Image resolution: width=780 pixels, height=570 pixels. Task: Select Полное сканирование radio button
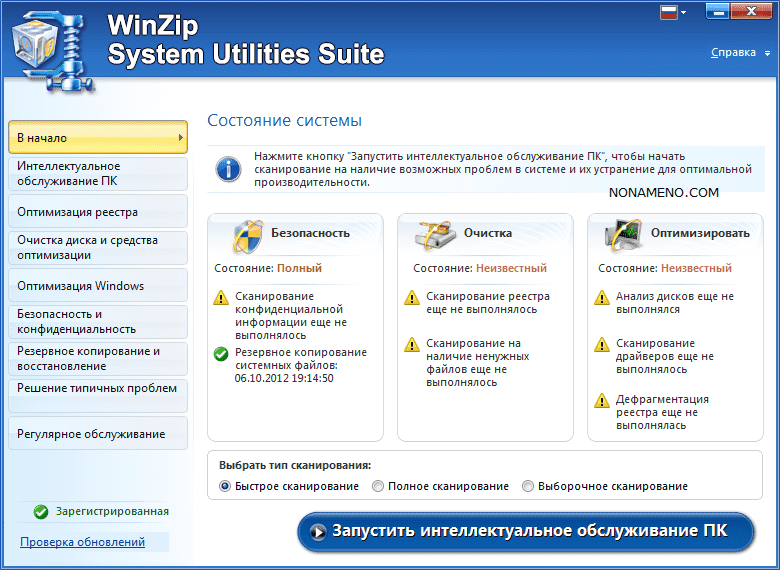pos(377,487)
